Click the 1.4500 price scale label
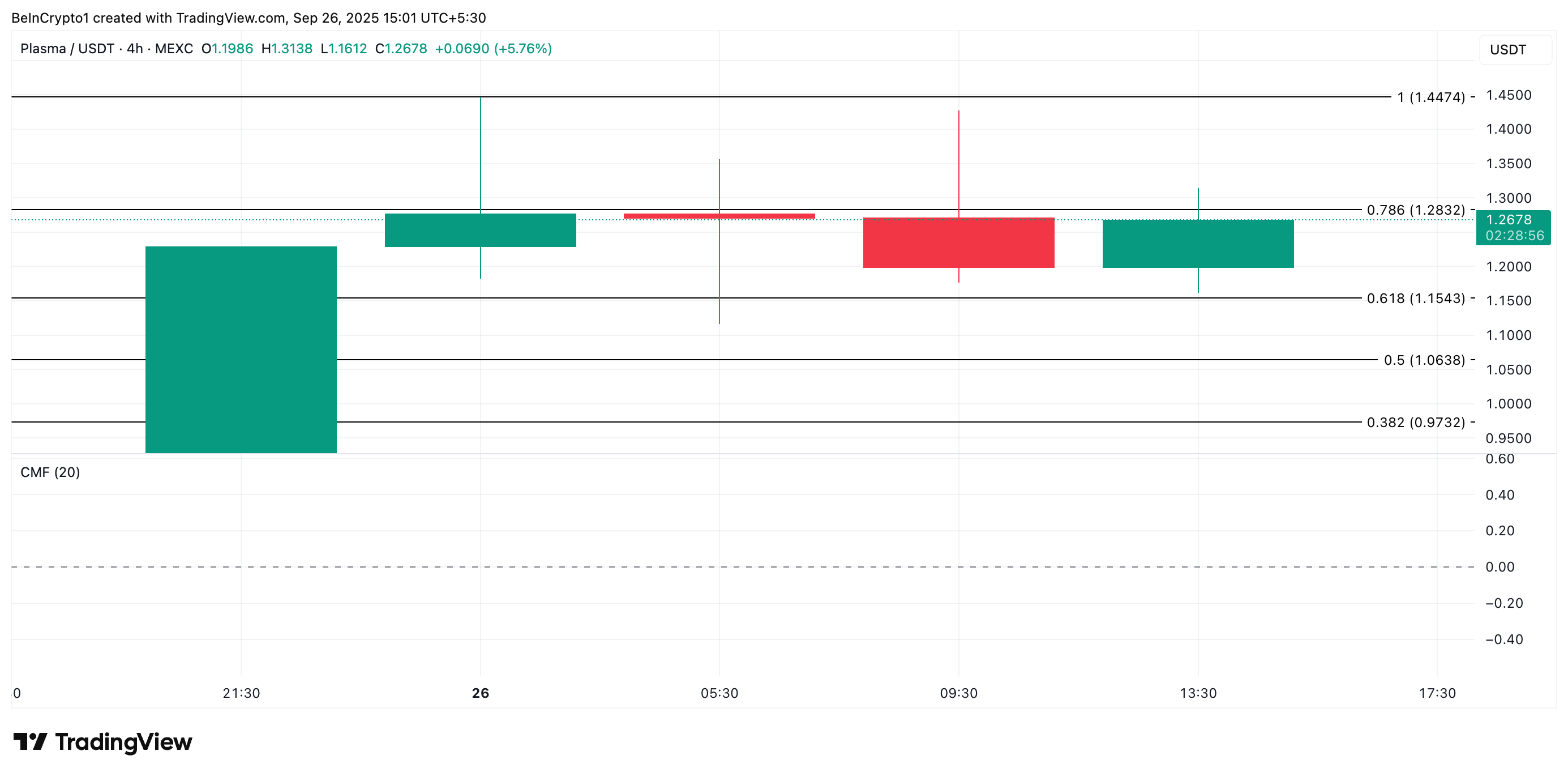This screenshot has height=776, width=1568. click(1509, 95)
